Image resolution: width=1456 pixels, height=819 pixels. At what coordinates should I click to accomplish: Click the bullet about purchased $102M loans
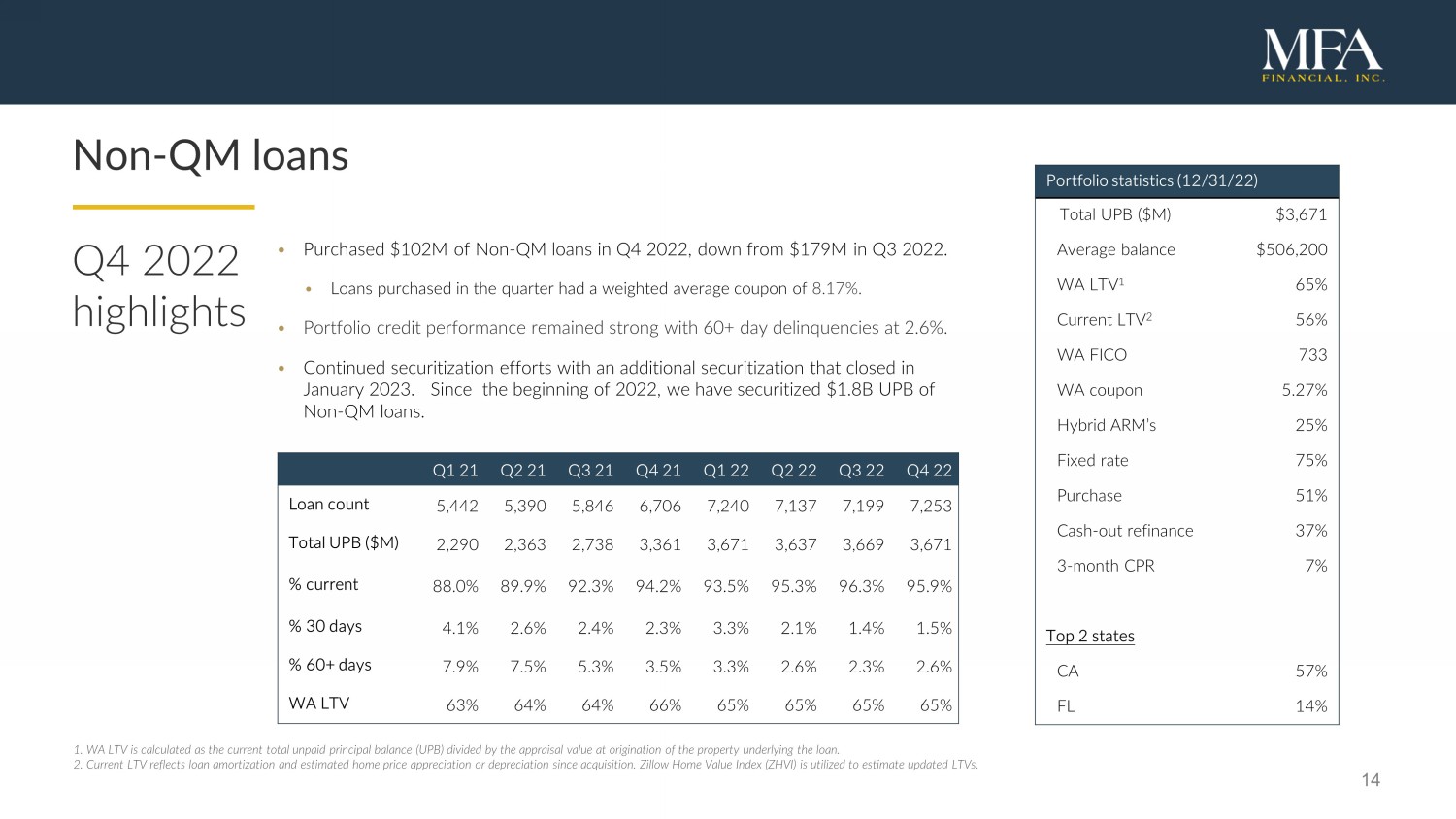click(625, 249)
